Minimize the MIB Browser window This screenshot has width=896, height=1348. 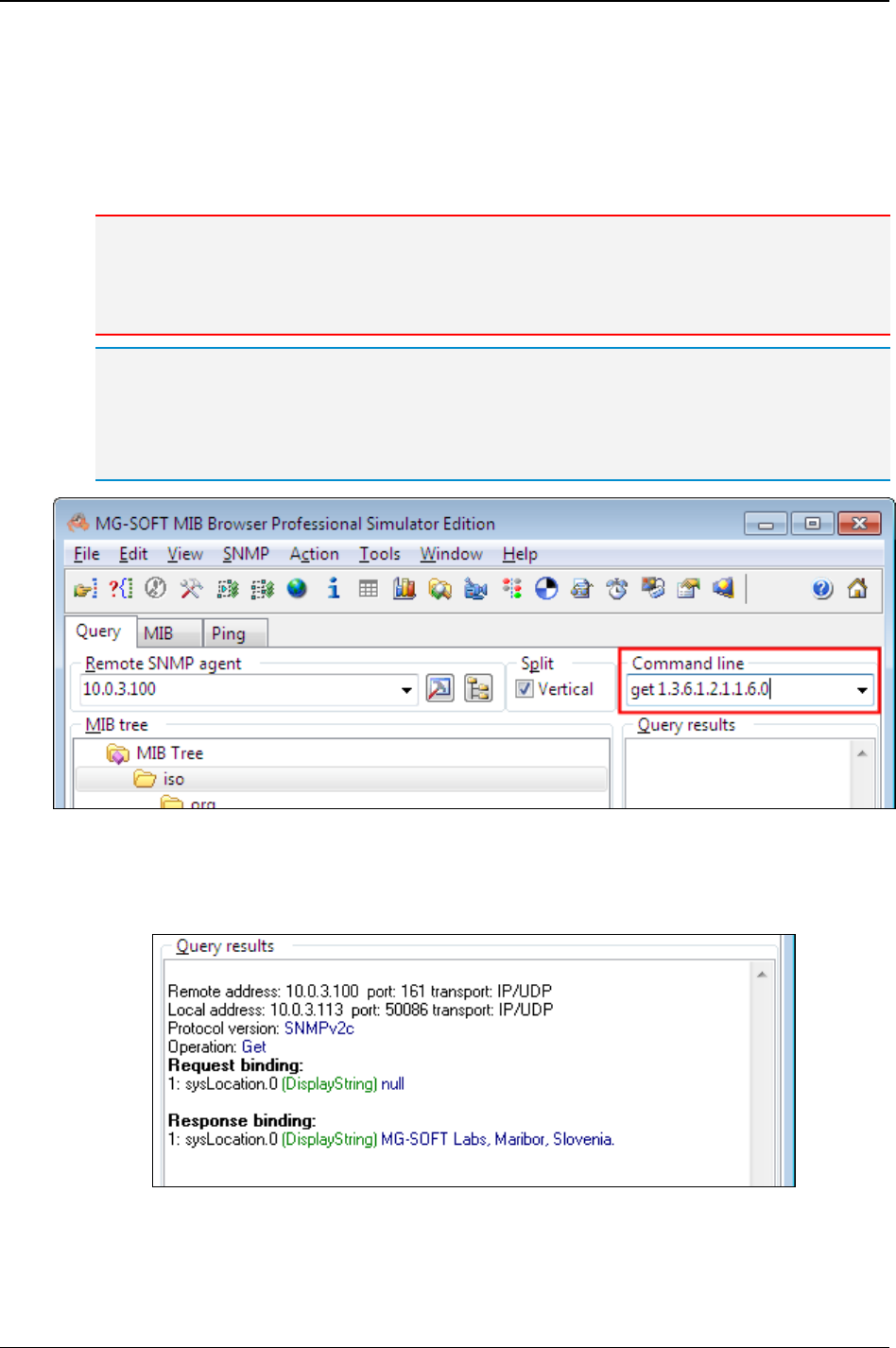click(x=766, y=524)
